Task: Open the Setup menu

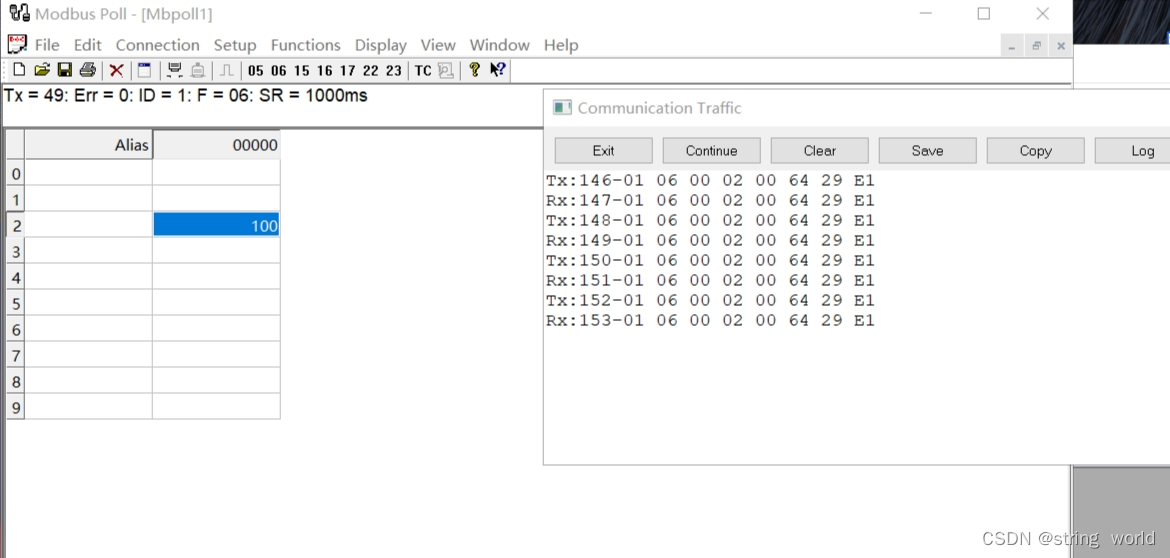Action: tap(235, 46)
